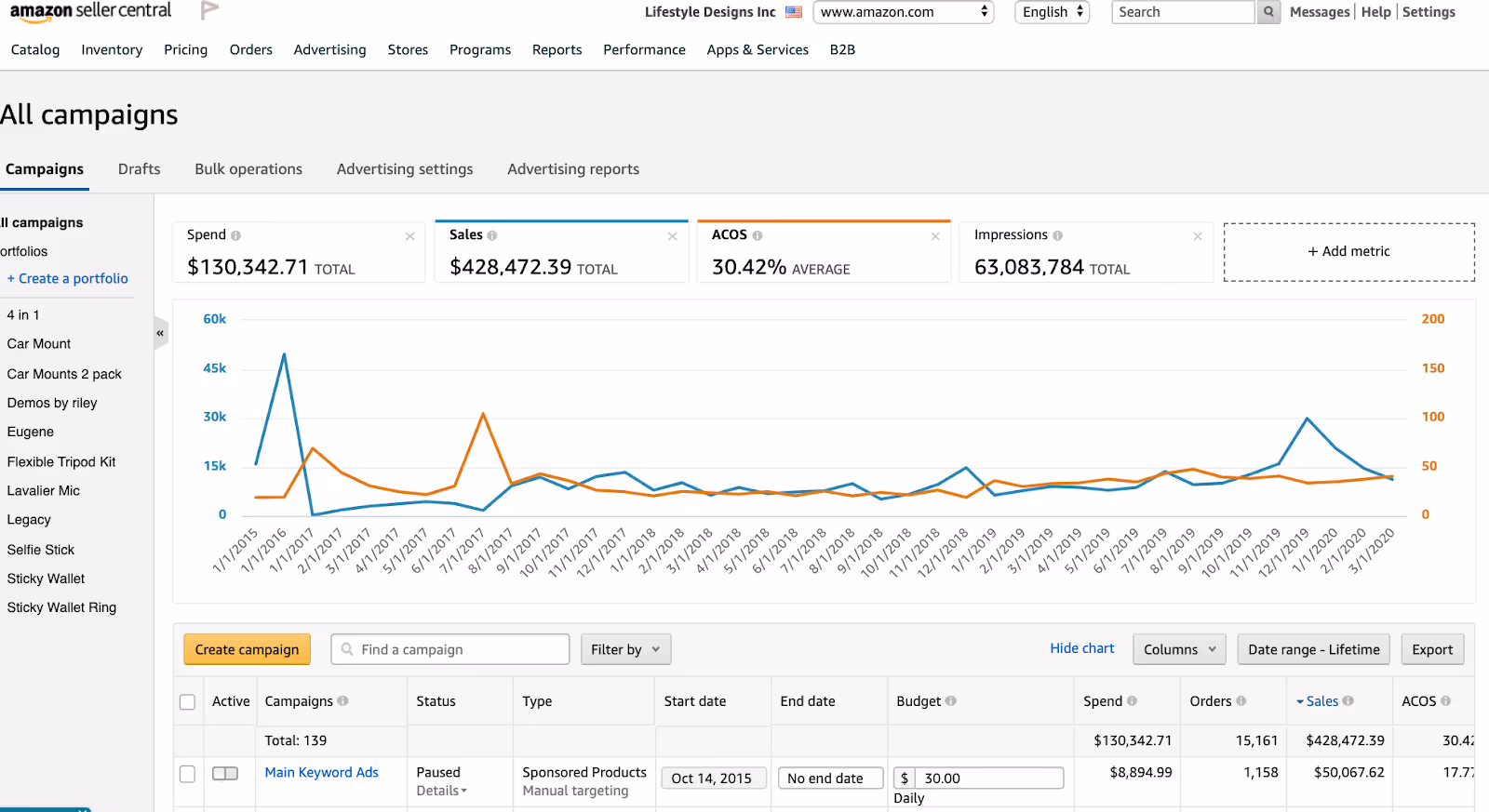Open the Settings link

pos(1429,12)
